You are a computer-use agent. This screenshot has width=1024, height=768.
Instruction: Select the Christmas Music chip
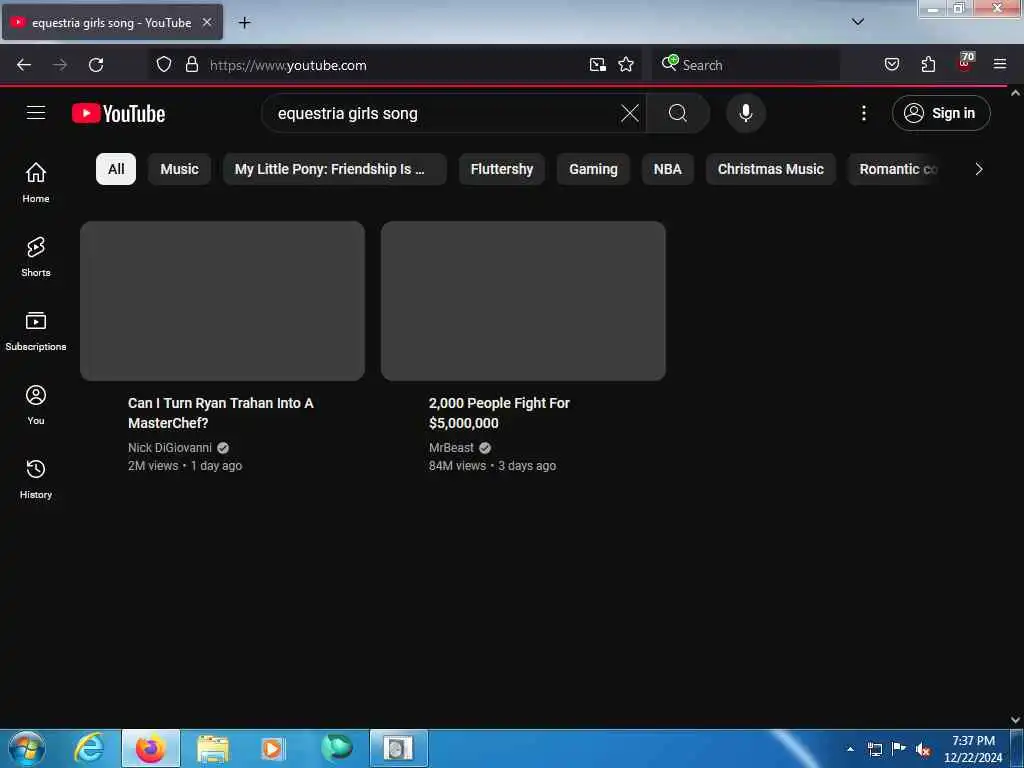[x=771, y=169]
